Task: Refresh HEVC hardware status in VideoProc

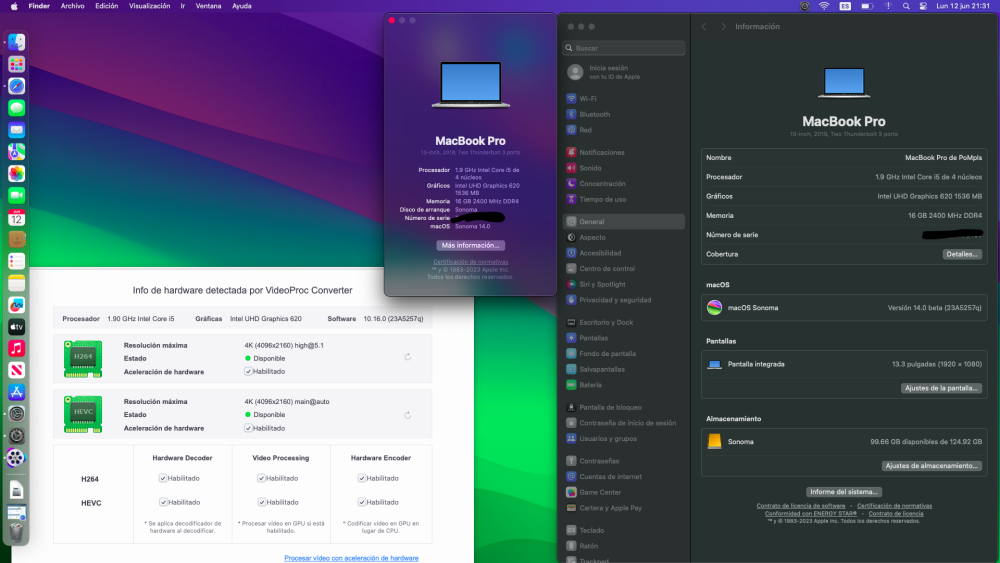Action: [408, 415]
